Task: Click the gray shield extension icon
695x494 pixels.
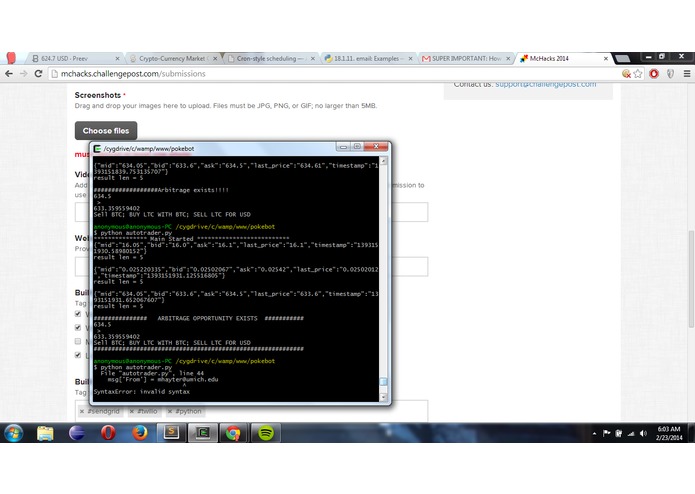Action: pyautogui.click(x=670, y=74)
